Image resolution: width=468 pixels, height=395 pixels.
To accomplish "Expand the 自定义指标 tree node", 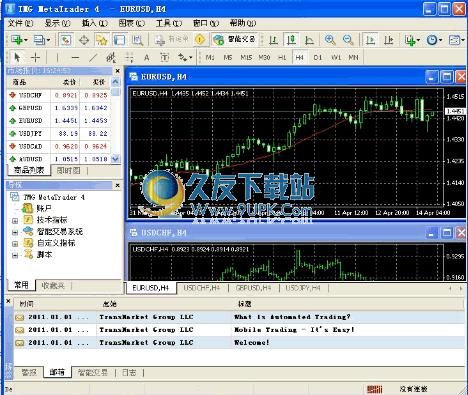I will click(x=15, y=244).
